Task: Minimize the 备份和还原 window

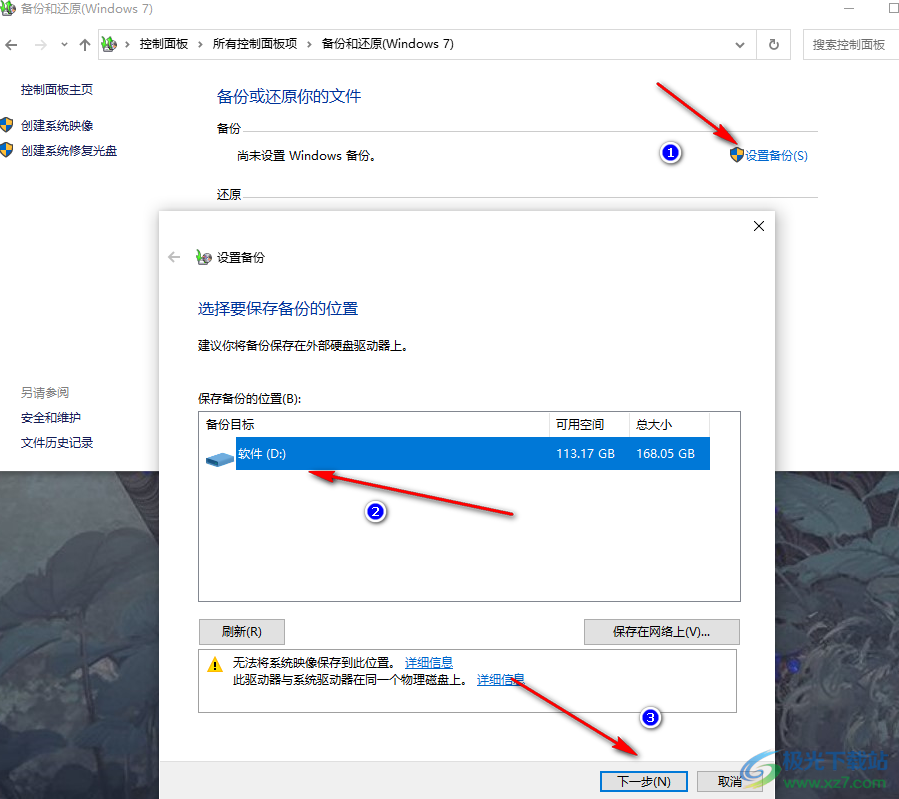Action: [849, 9]
